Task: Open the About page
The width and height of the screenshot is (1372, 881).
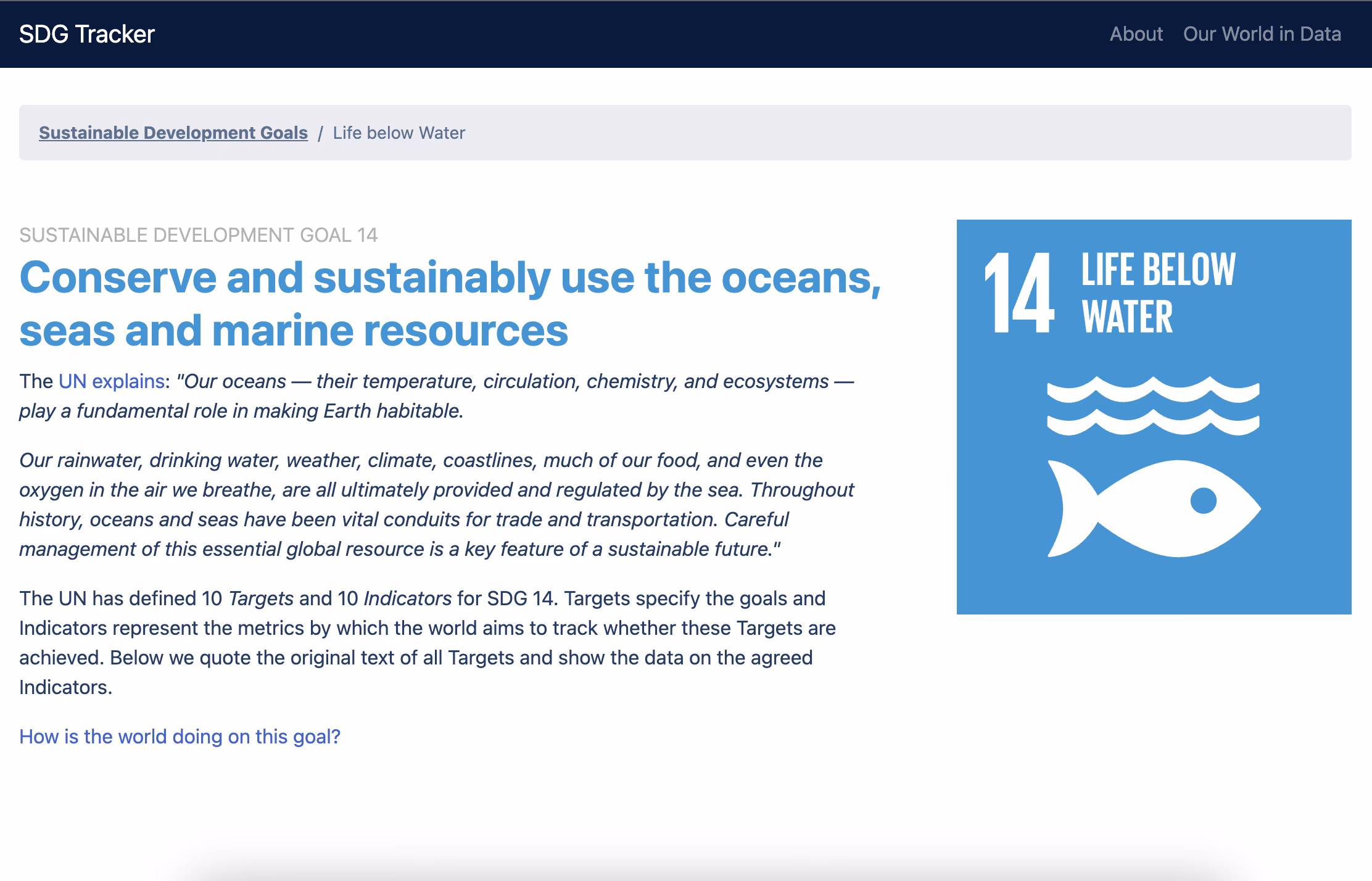Action: 1136,34
